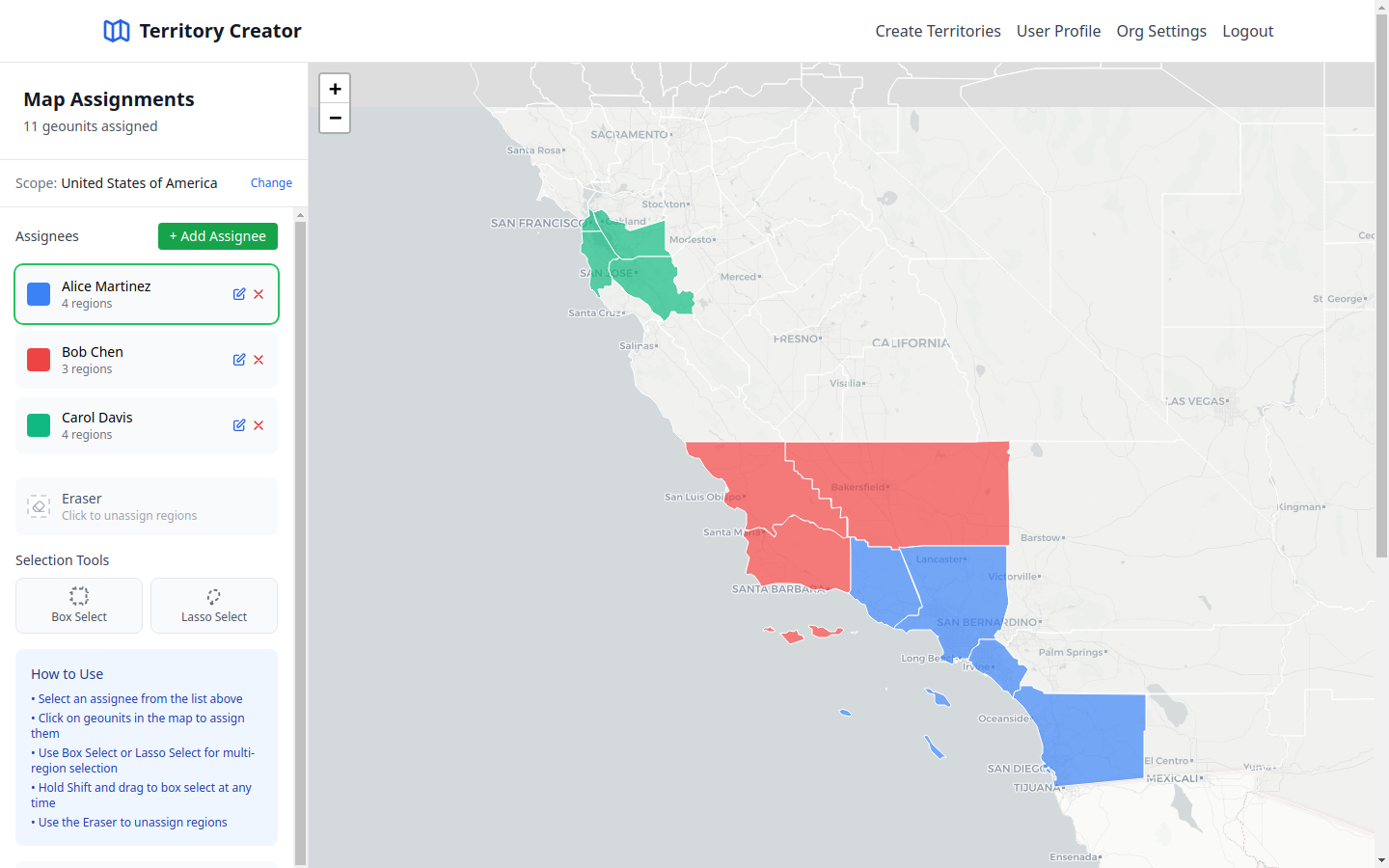
Task: Zoom in on the map
Action: pos(335,88)
